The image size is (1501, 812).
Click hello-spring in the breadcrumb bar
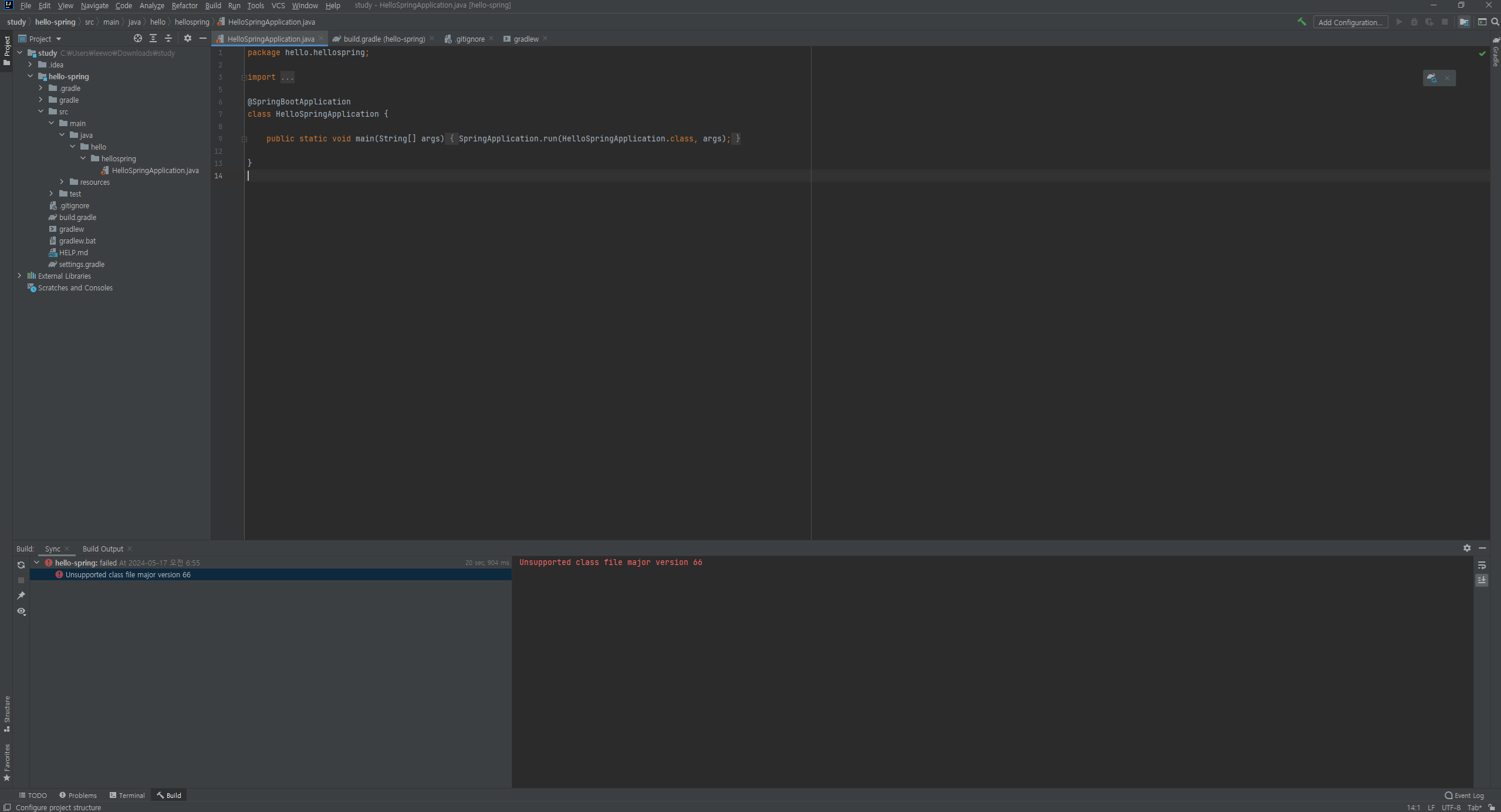point(55,22)
